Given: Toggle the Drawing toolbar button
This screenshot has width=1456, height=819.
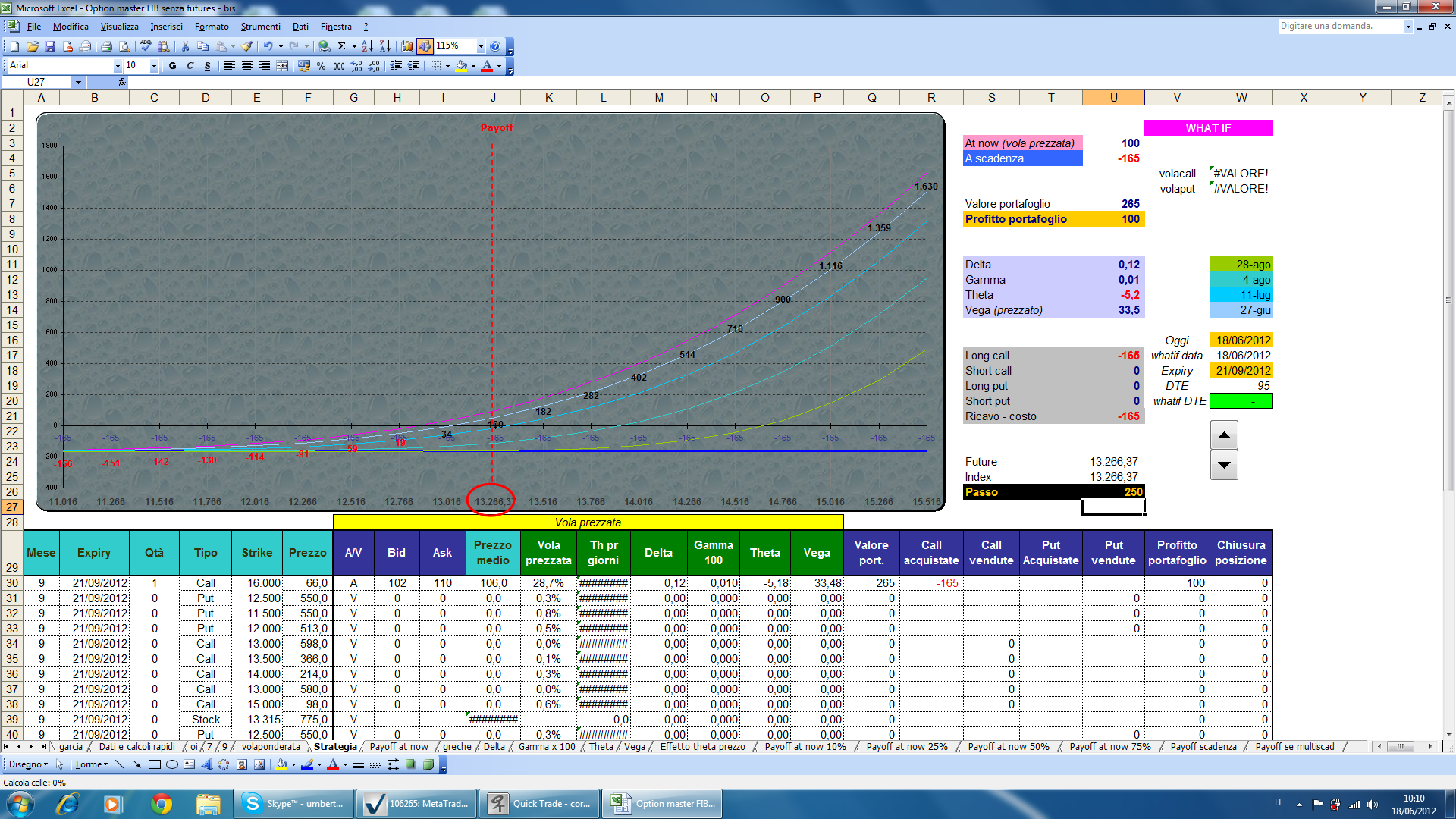Looking at the screenshot, I should tap(425, 46).
